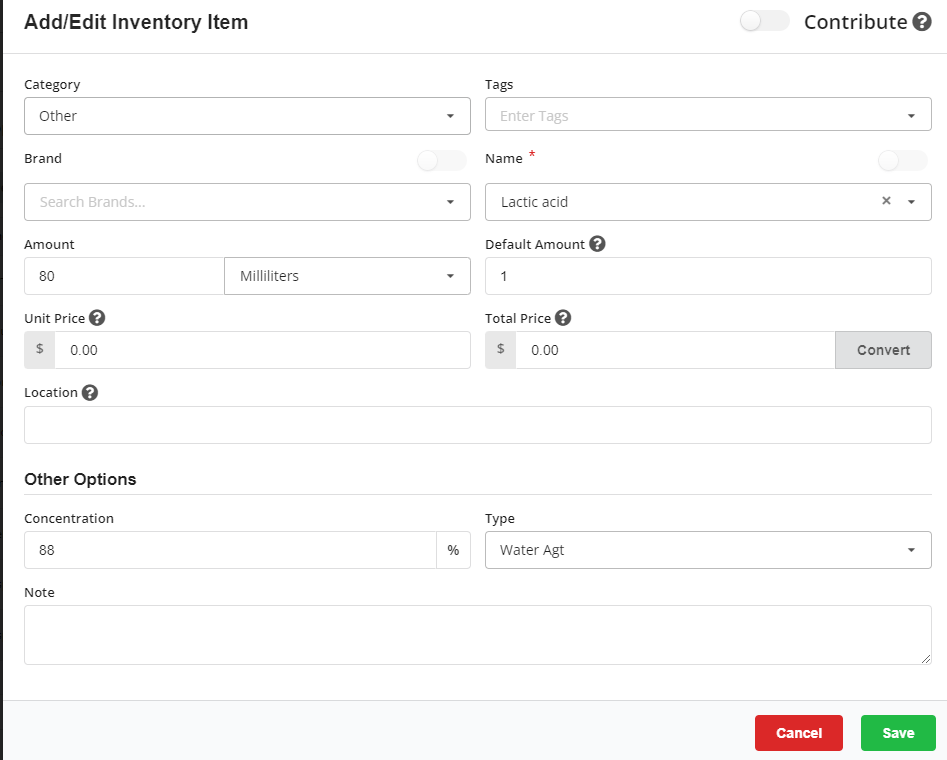Focus the Location input field

478,425
